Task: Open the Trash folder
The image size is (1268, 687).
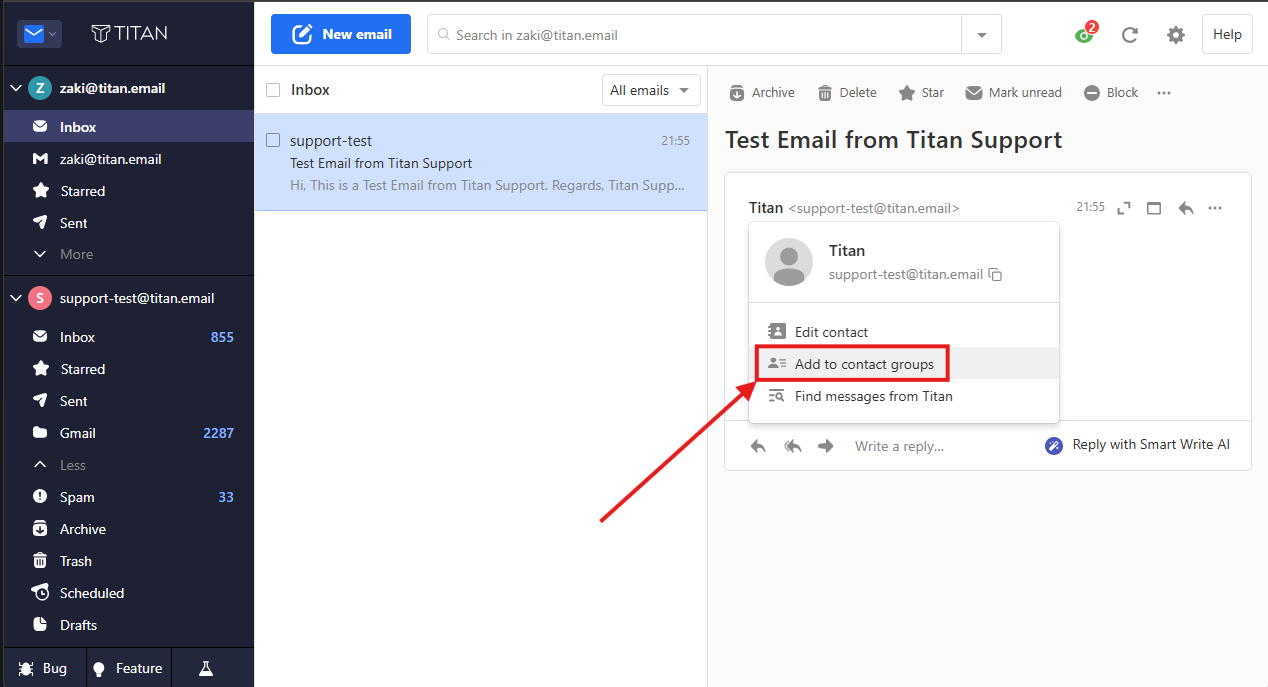Action: tap(127, 561)
